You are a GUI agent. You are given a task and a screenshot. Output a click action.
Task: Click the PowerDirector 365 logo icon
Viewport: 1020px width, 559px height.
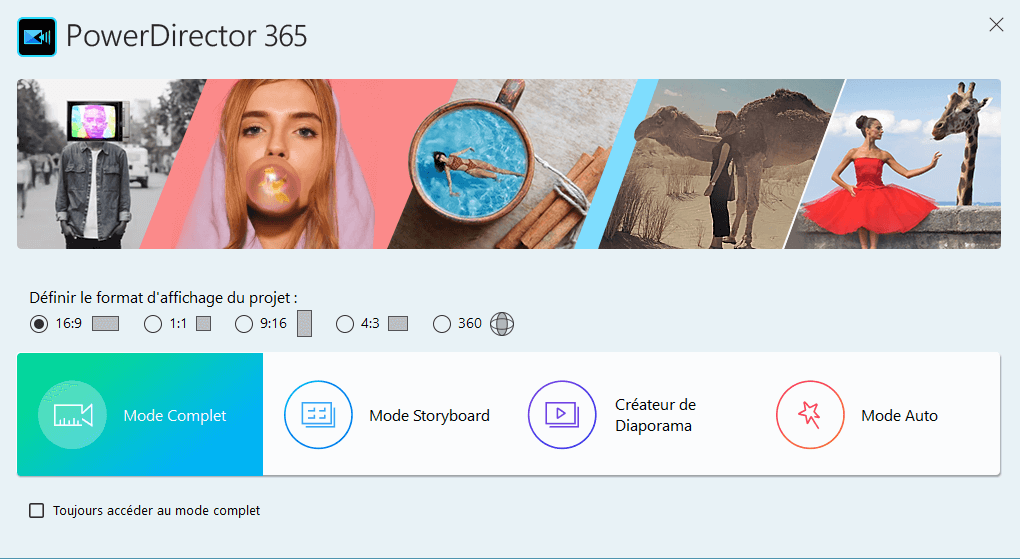pyautogui.click(x=36, y=37)
